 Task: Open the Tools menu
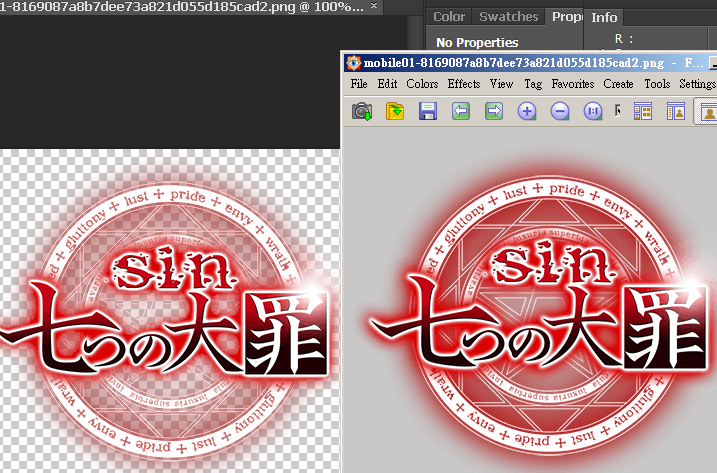click(657, 84)
